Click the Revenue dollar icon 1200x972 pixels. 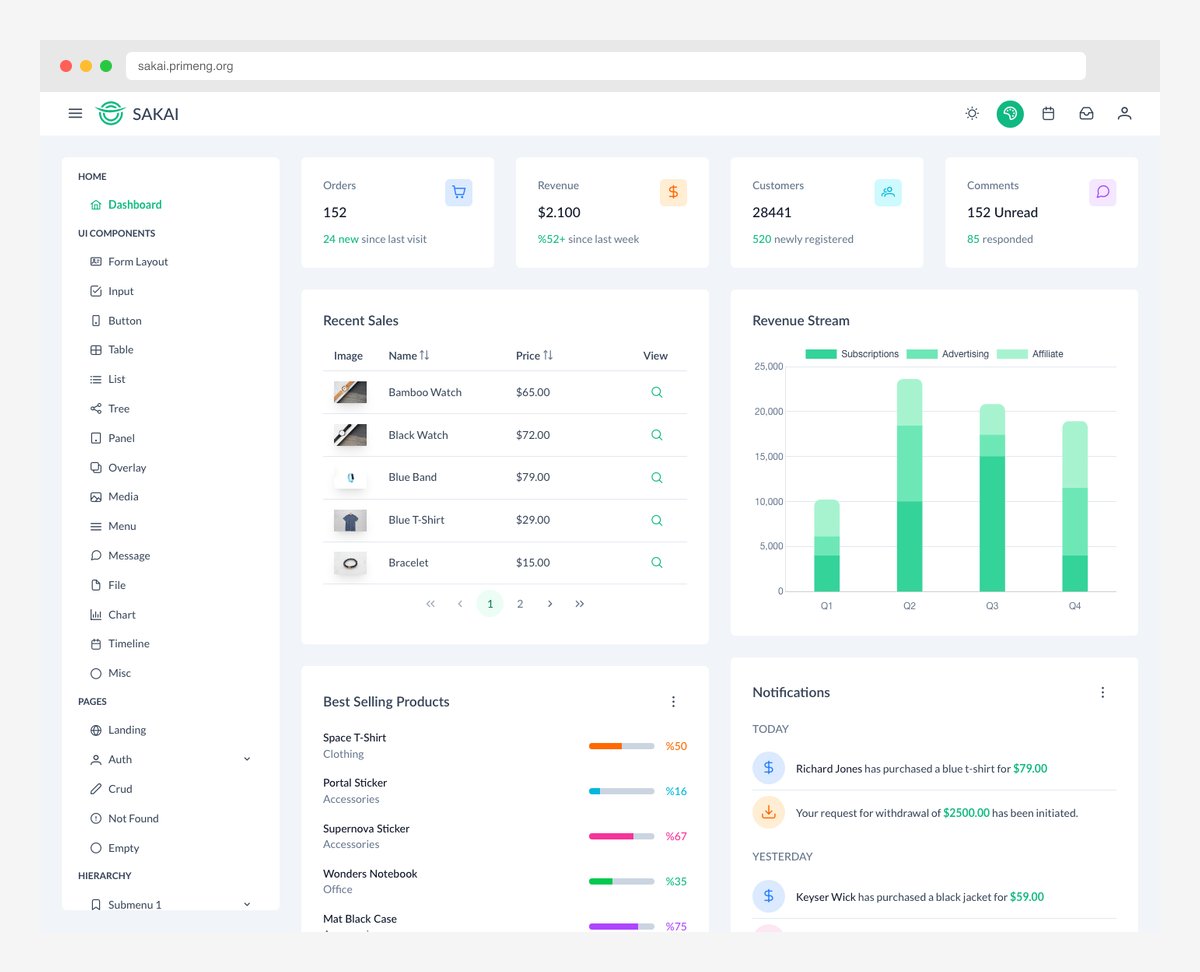pos(673,192)
